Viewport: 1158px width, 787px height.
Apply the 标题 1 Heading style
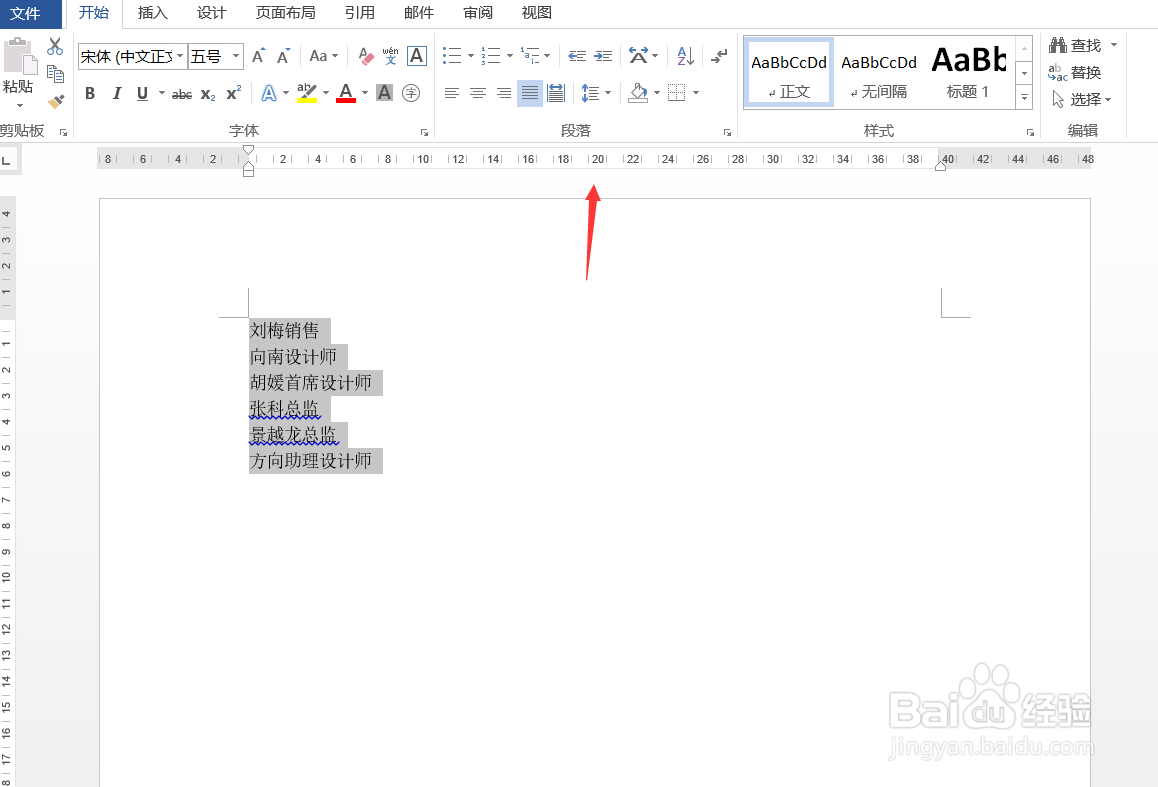969,73
